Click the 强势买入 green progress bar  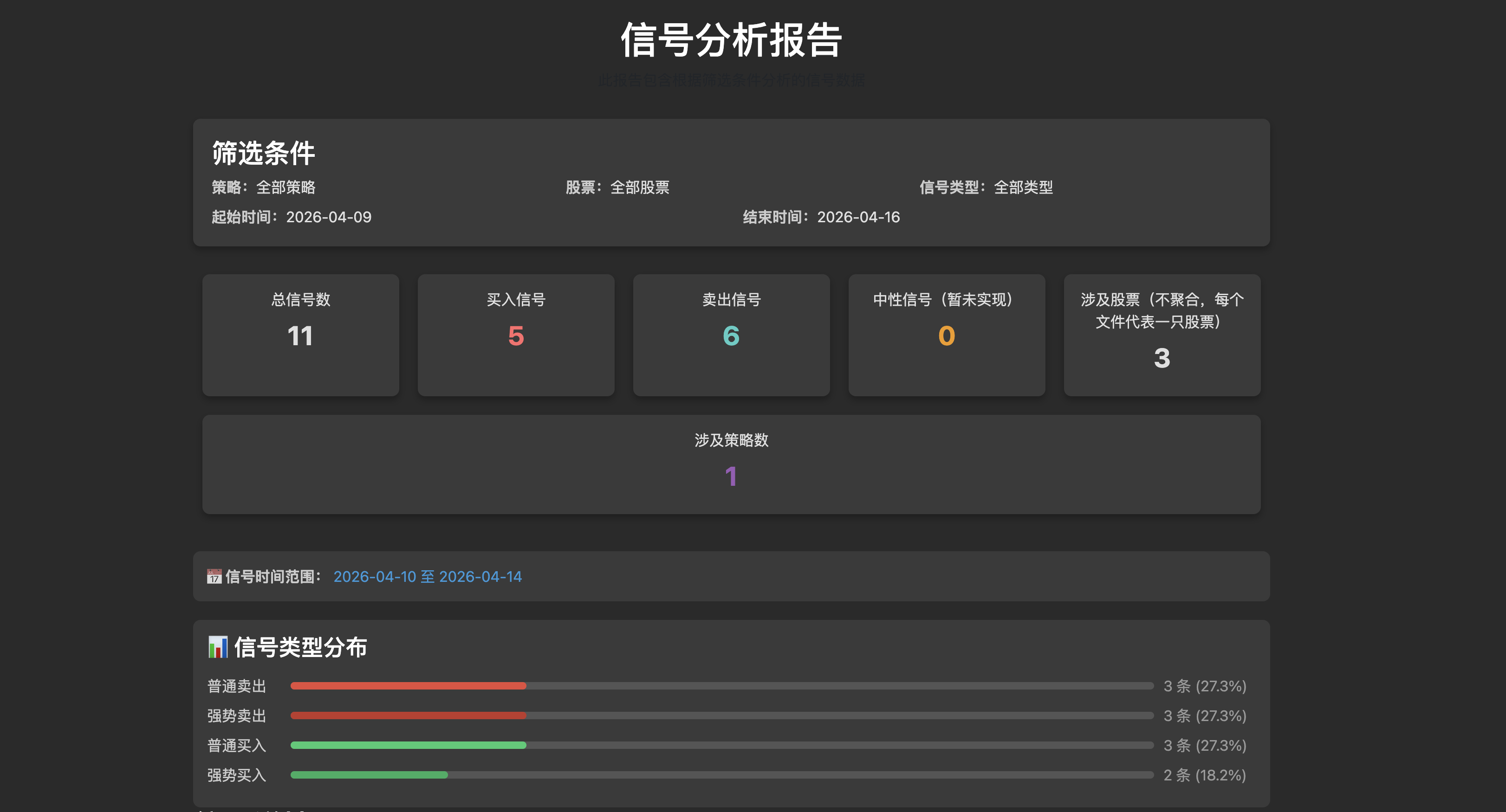tap(369, 775)
